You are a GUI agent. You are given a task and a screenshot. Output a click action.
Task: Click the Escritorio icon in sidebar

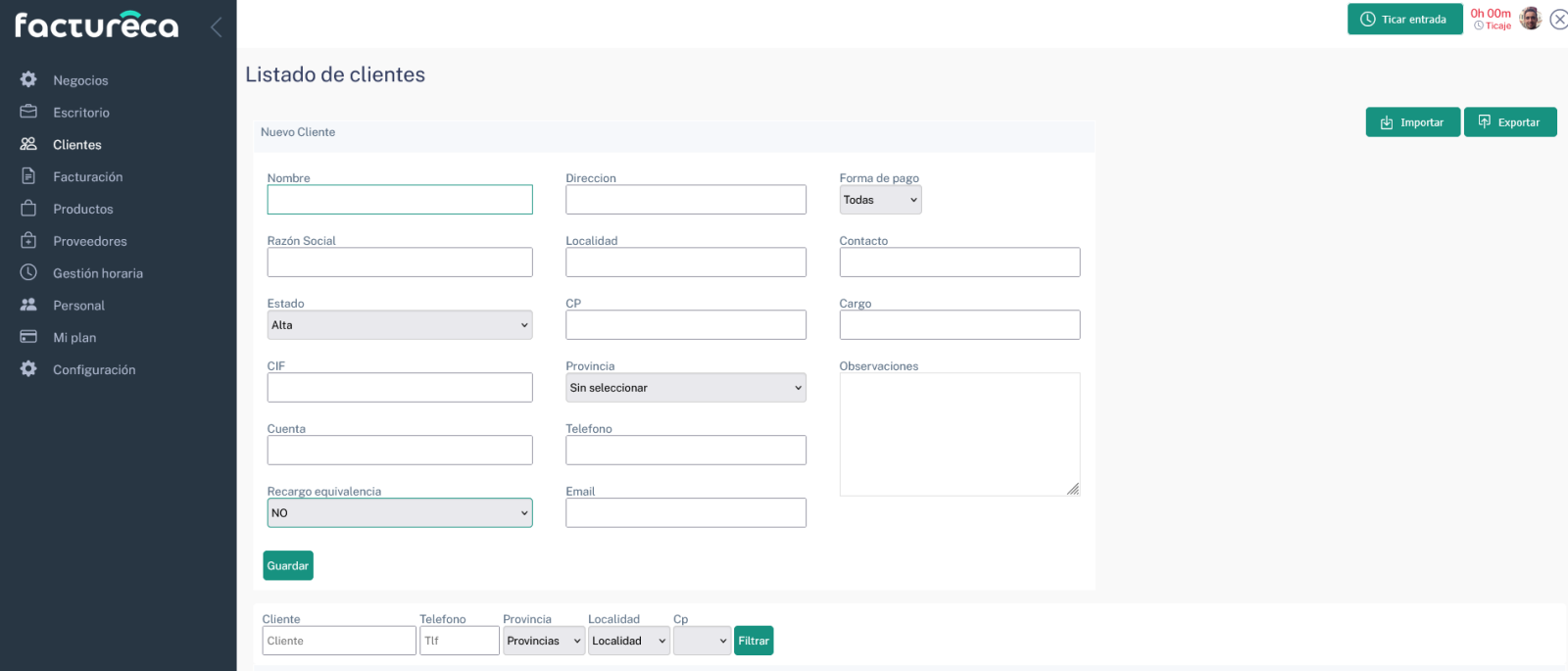point(28,112)
